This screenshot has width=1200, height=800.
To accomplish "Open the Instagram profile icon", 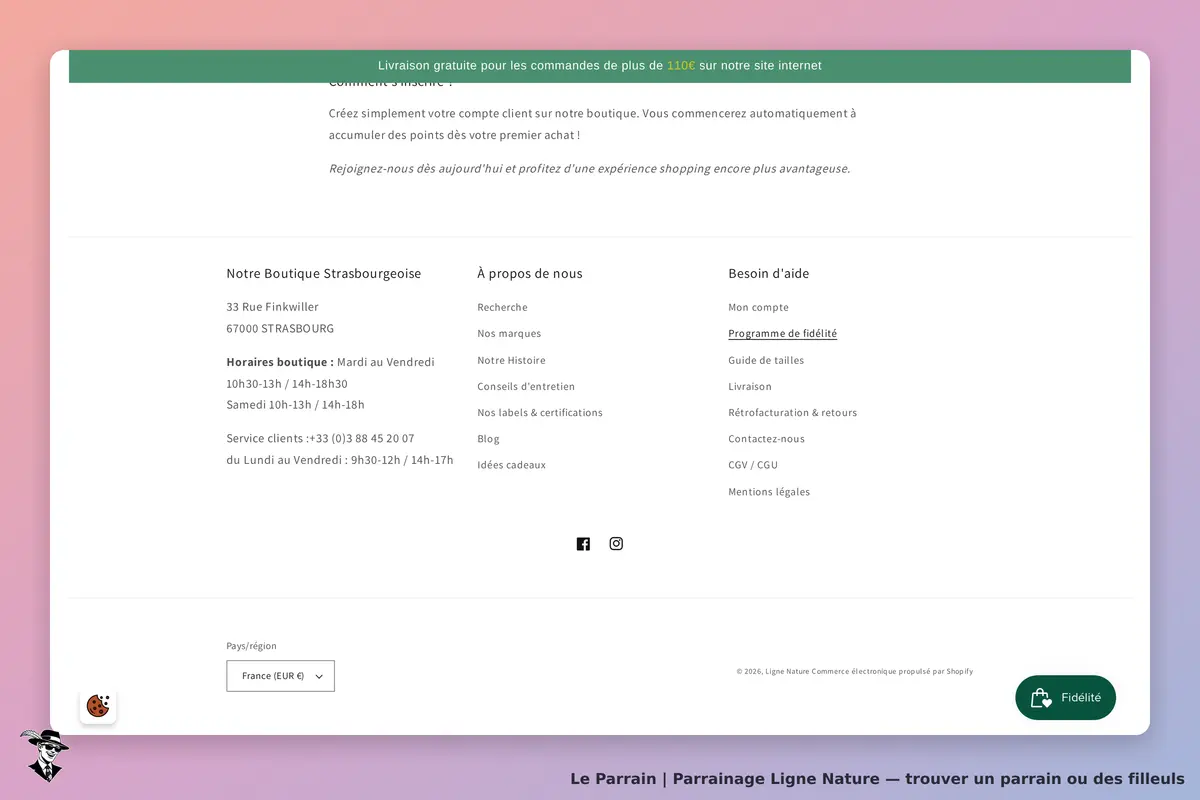I will [x=616, y=544].
